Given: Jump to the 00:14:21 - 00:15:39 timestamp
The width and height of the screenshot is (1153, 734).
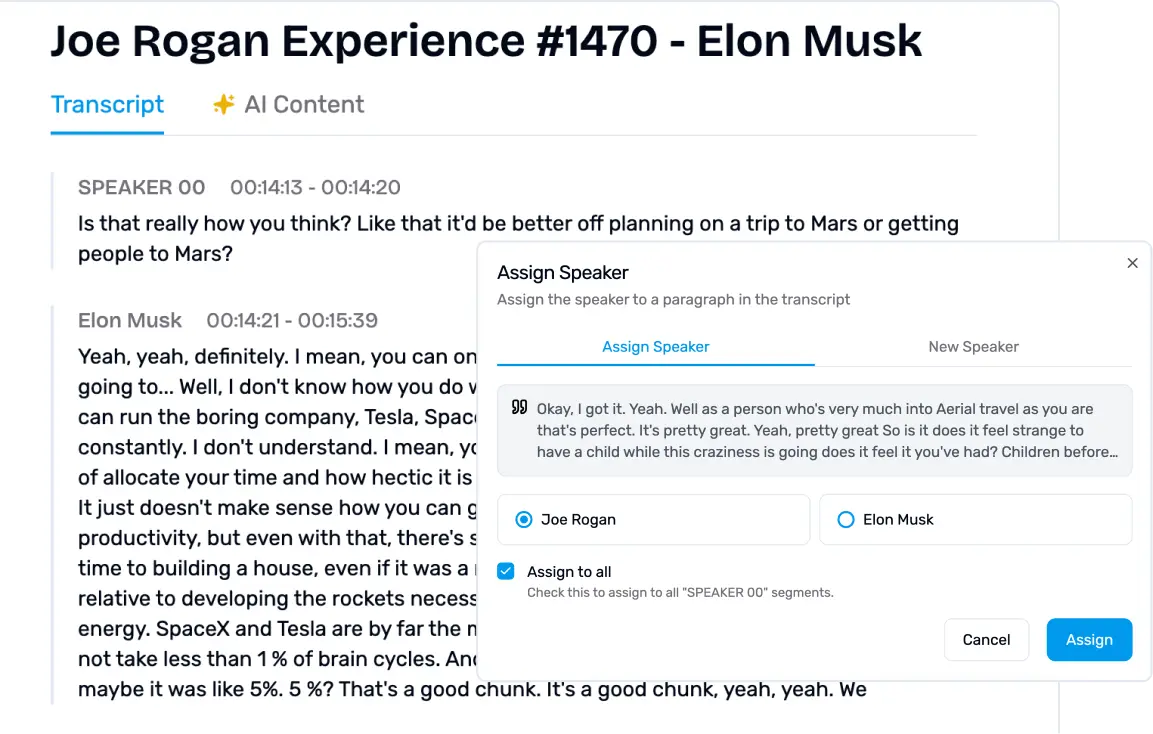Looking at the screenshot, I should (292, 321).
